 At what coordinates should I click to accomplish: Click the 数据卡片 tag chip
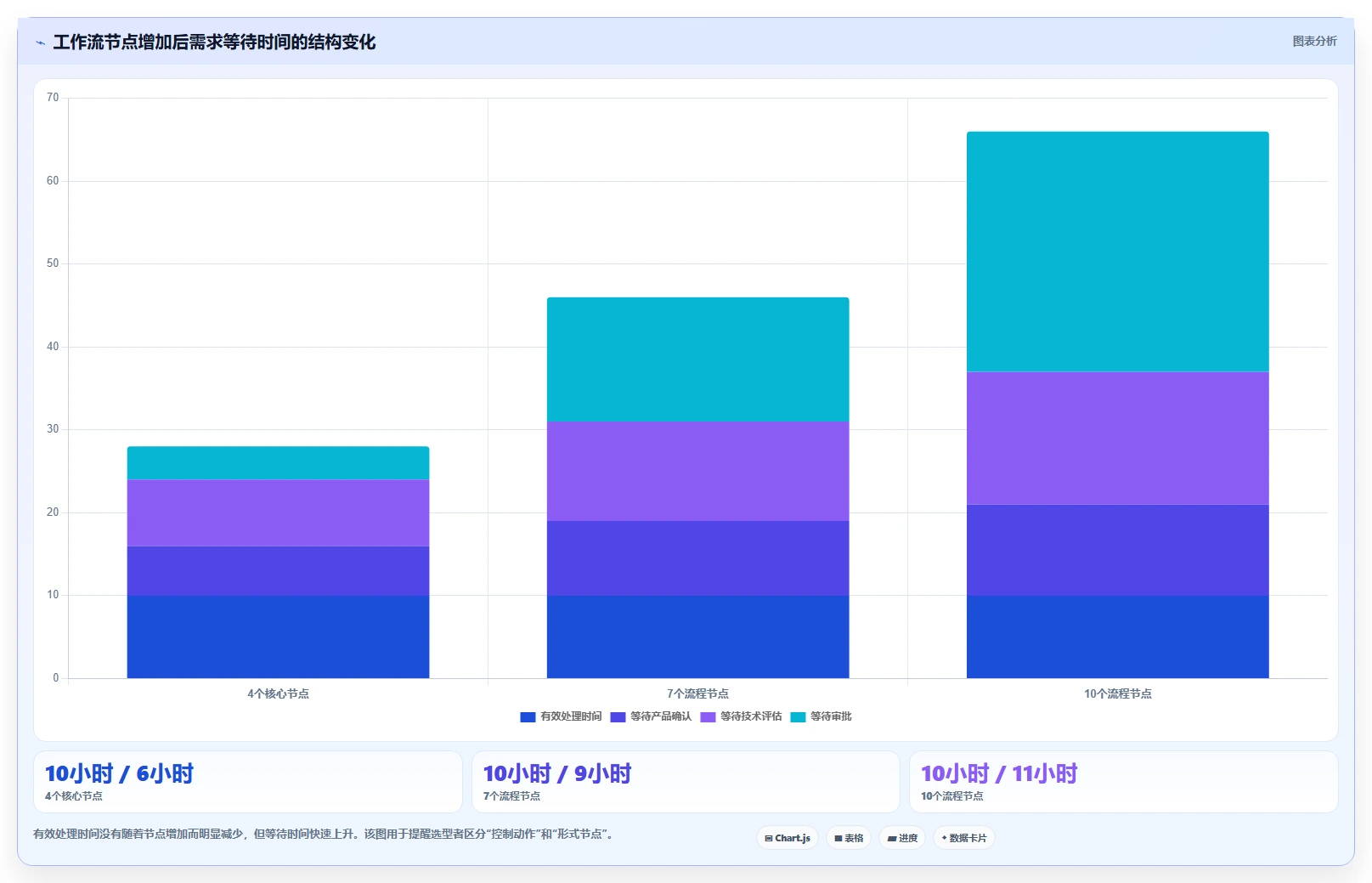(x=964, y=838)
